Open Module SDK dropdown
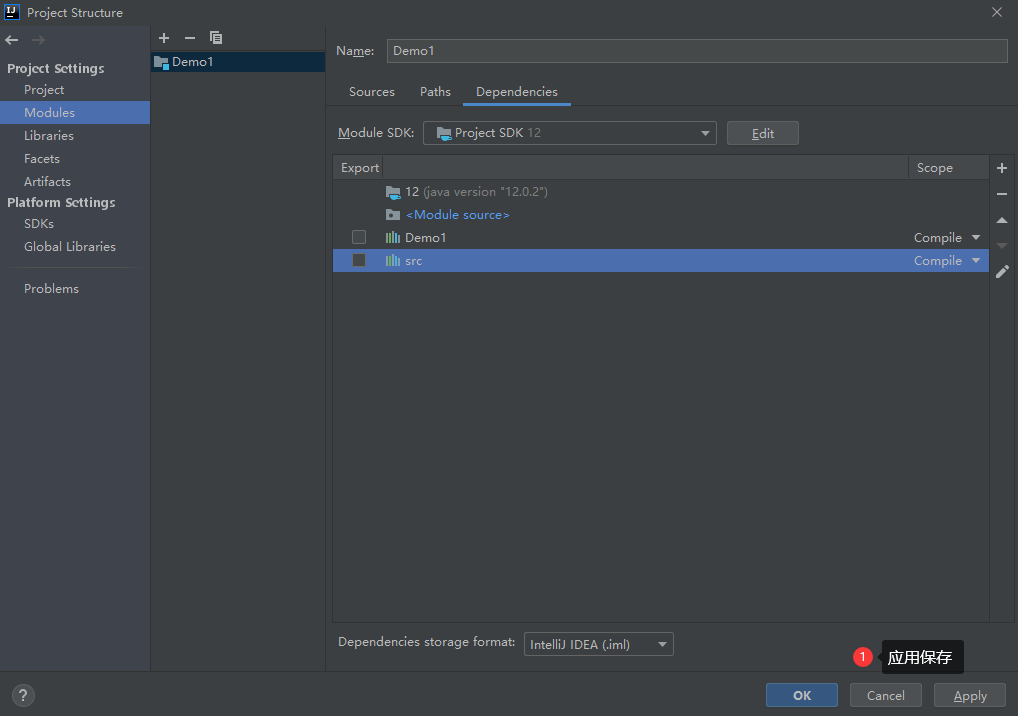Viewport: 1018px width, 716px height. (569, 133)
